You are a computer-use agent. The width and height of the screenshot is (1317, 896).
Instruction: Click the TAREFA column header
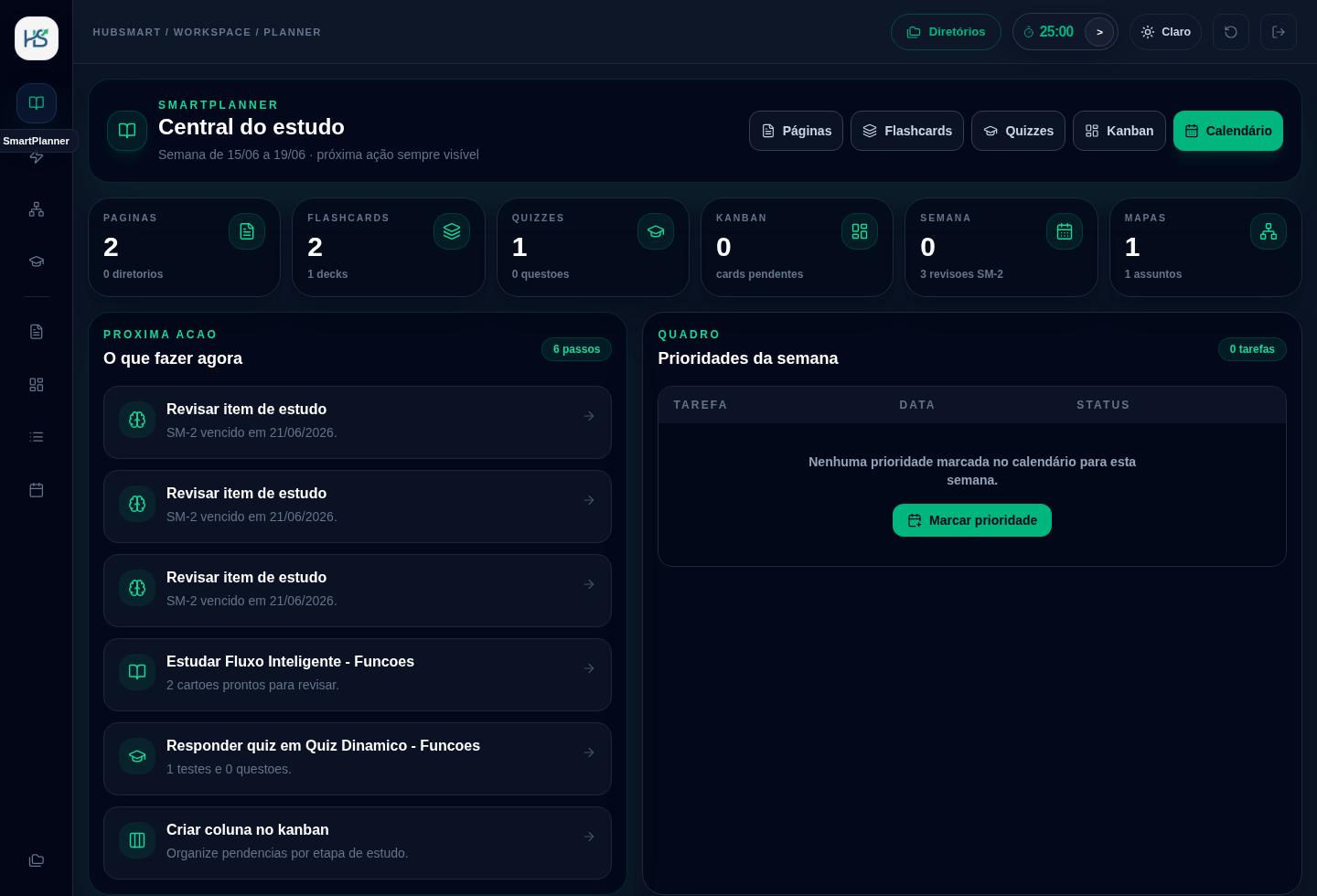click(x=701, y=405)
